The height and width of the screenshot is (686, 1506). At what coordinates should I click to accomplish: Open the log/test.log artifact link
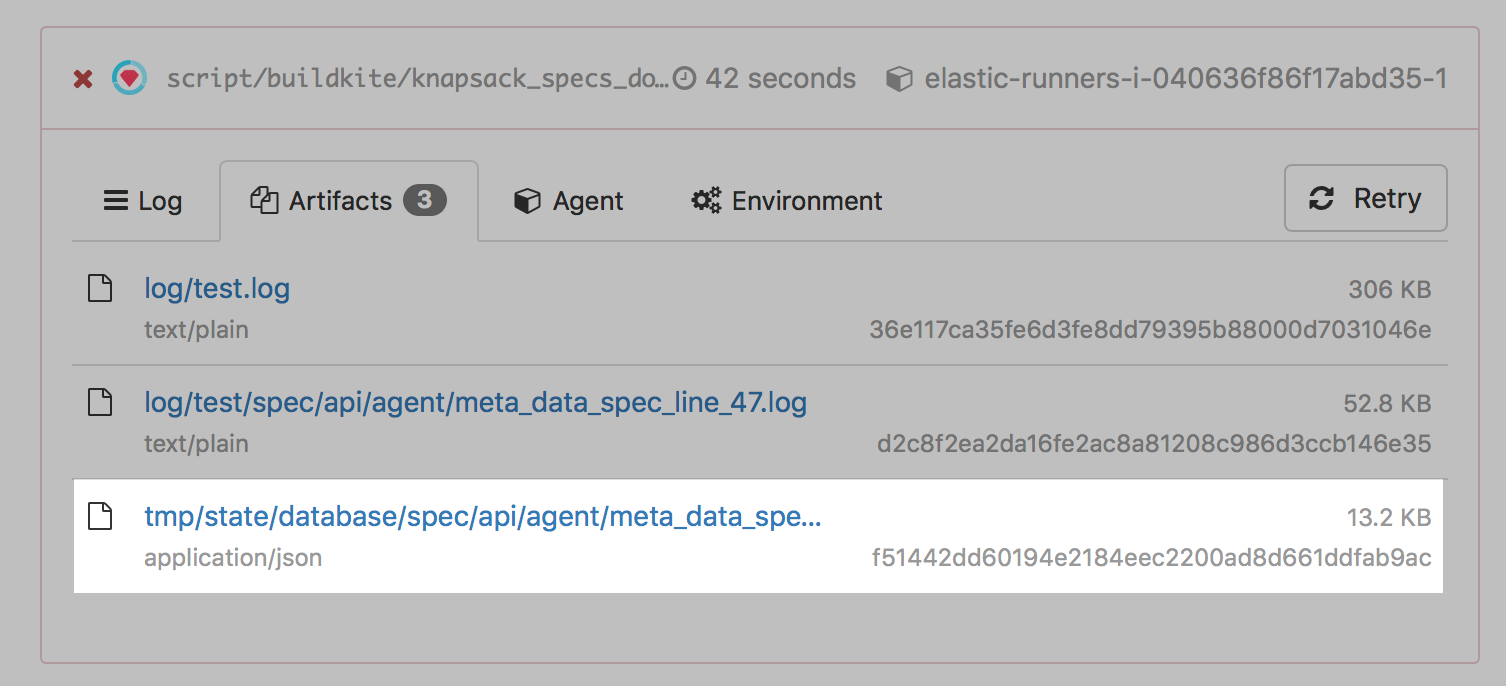pos(217,290)
